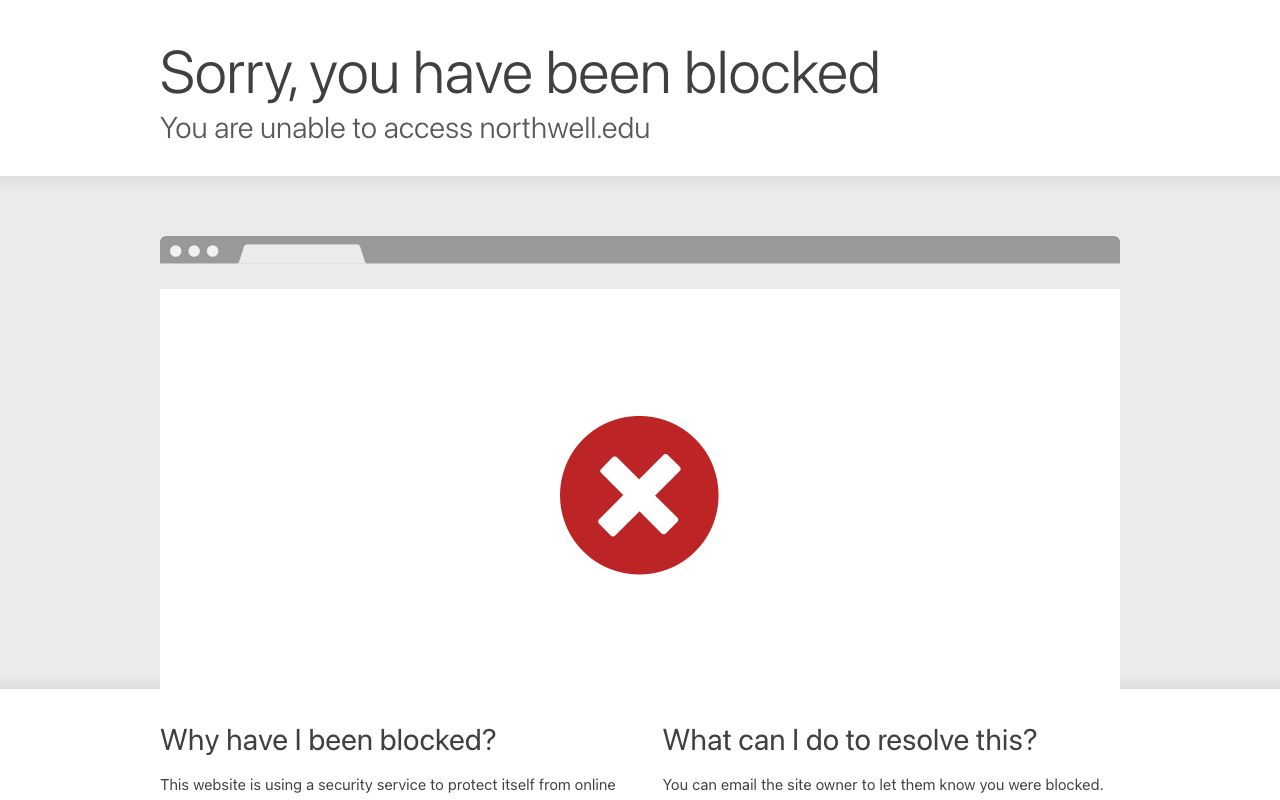1280x800 pixels.
Task: Click the third dot in illustrated browser bar
Action: (x=212, y=251)
